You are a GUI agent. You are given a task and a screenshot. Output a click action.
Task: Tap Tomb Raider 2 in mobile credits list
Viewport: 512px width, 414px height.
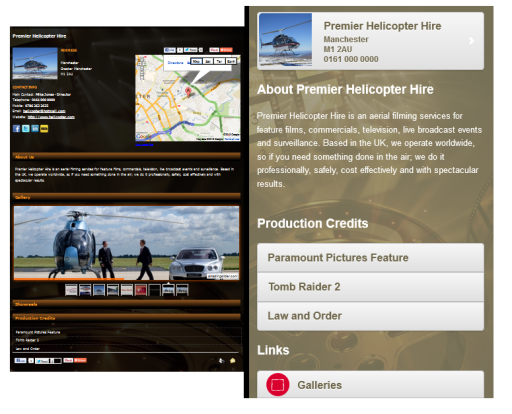370,287
